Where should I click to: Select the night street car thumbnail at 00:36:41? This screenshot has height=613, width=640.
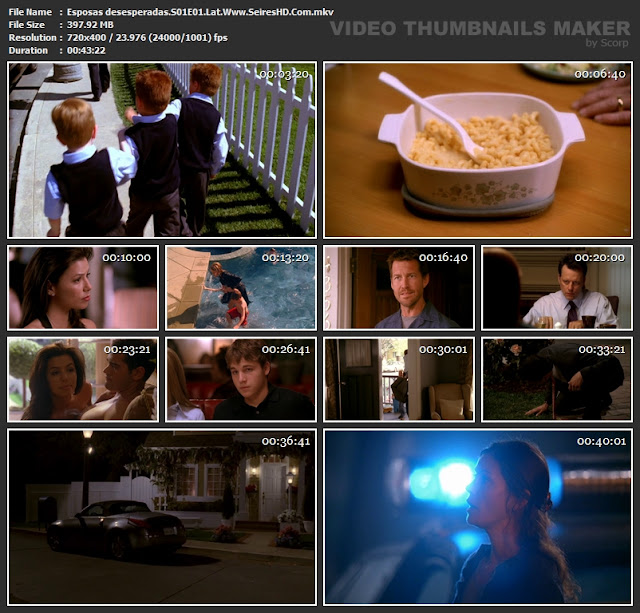(162, 517)
